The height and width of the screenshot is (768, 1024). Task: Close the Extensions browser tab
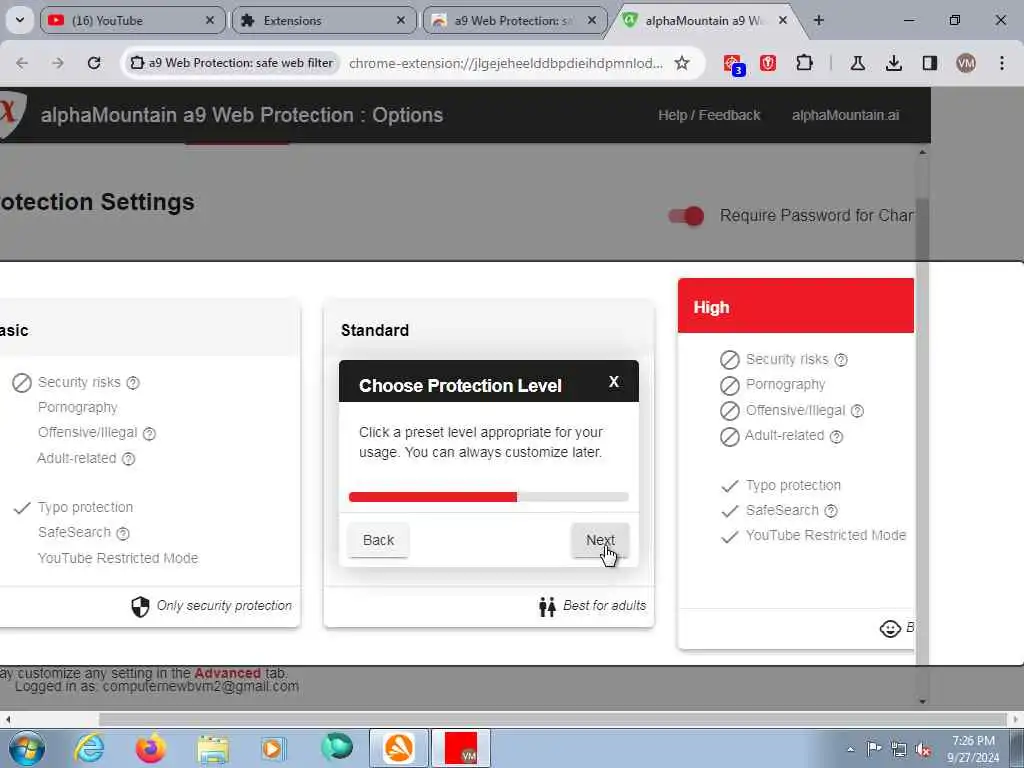pyautogui.click(x=401, y=21)
